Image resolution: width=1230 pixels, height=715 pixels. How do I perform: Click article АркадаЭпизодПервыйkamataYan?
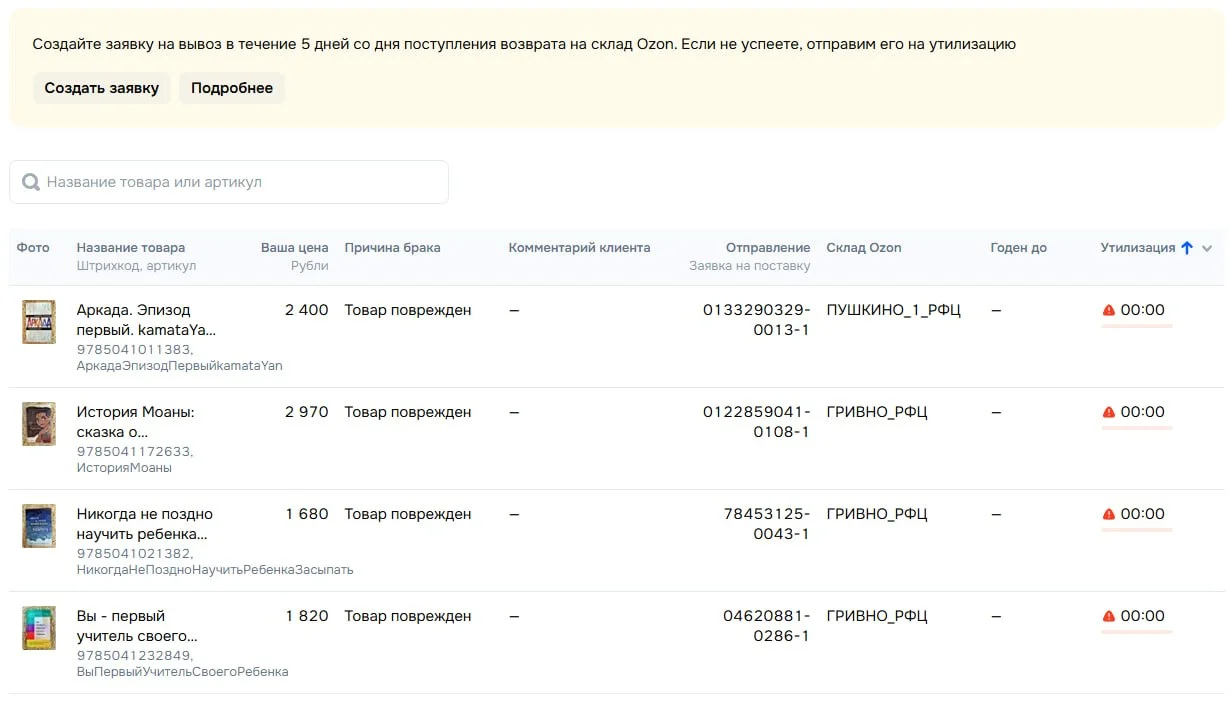pos(180,366)
